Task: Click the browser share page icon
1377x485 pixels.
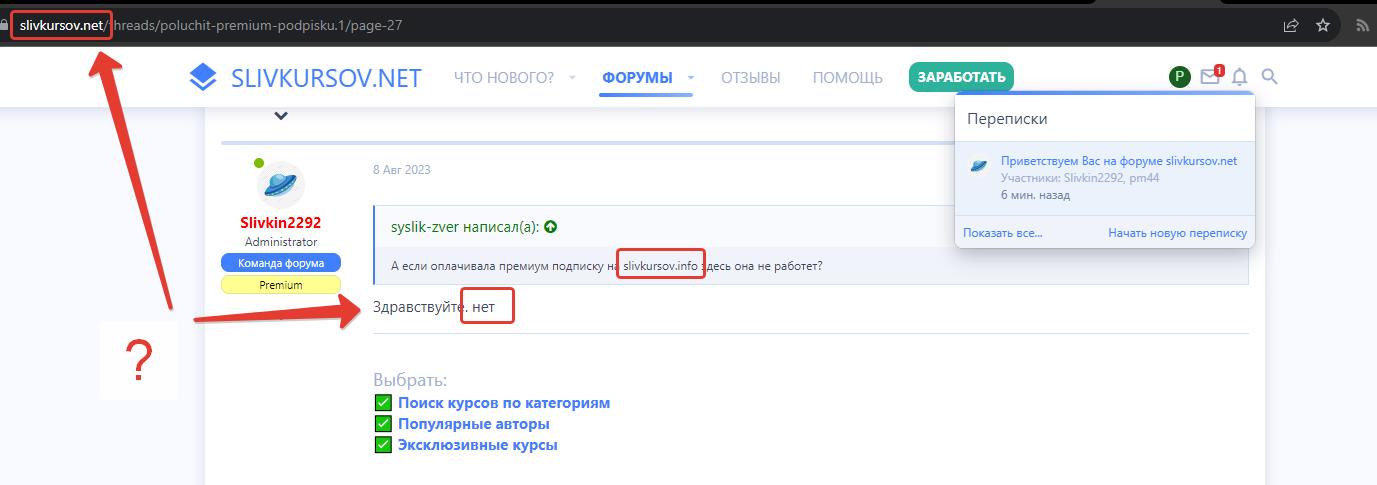Action: pyautogui.click(x=1291, y=25)
